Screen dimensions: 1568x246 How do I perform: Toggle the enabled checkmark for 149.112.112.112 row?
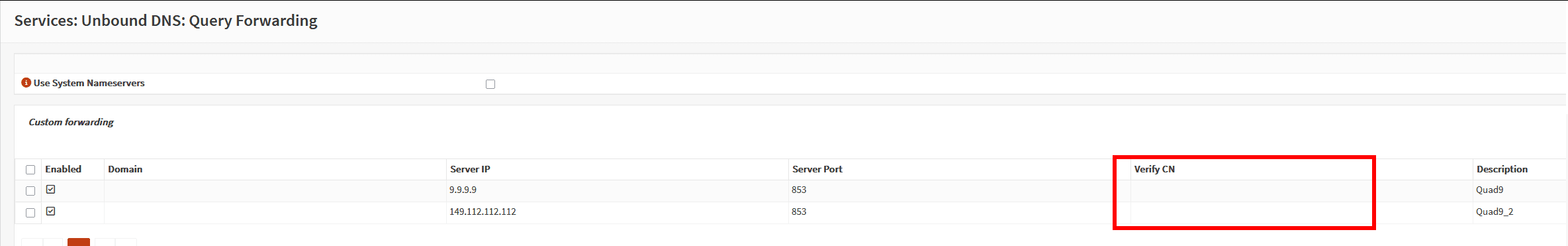[50, 212]
